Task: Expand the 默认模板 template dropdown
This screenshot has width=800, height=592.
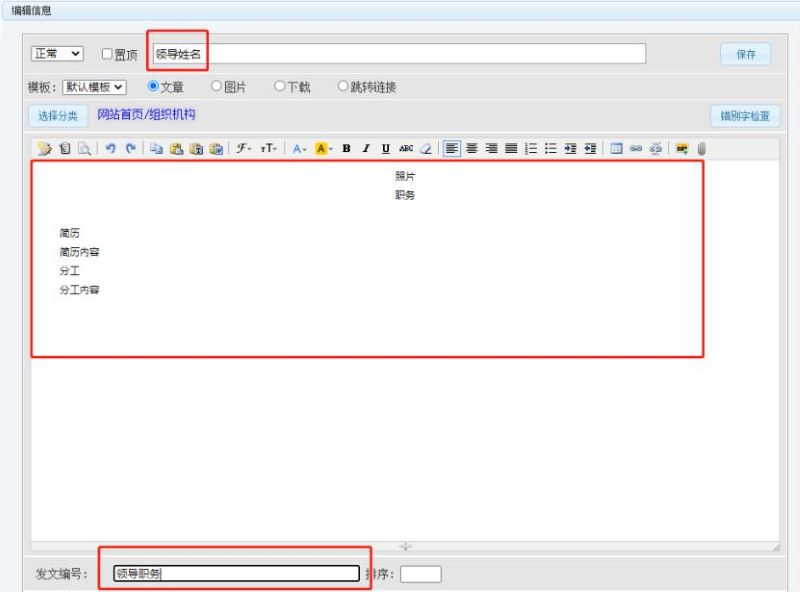Action: [x=94, y=87]
